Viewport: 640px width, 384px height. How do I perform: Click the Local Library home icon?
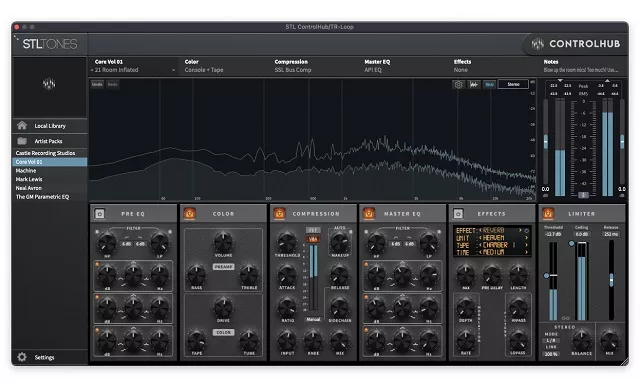pyautogui.click(x=22, y=126)
